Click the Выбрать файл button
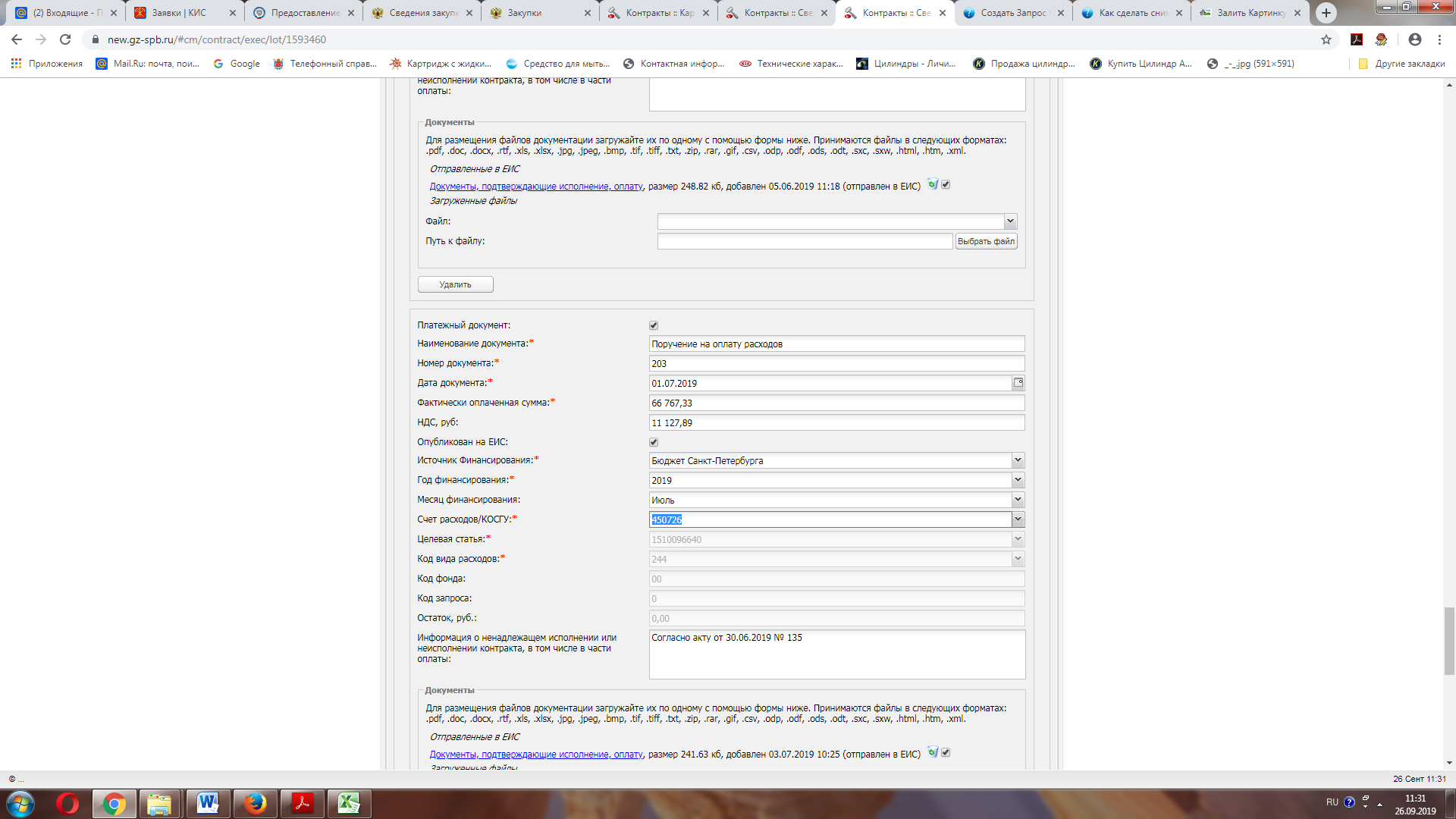1456x819 pixels. click(986, 241)
